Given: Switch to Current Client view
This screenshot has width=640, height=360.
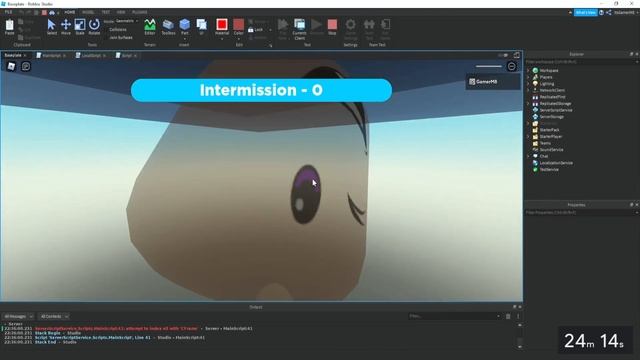Looking at the screenshot, I should click(299, 29).
